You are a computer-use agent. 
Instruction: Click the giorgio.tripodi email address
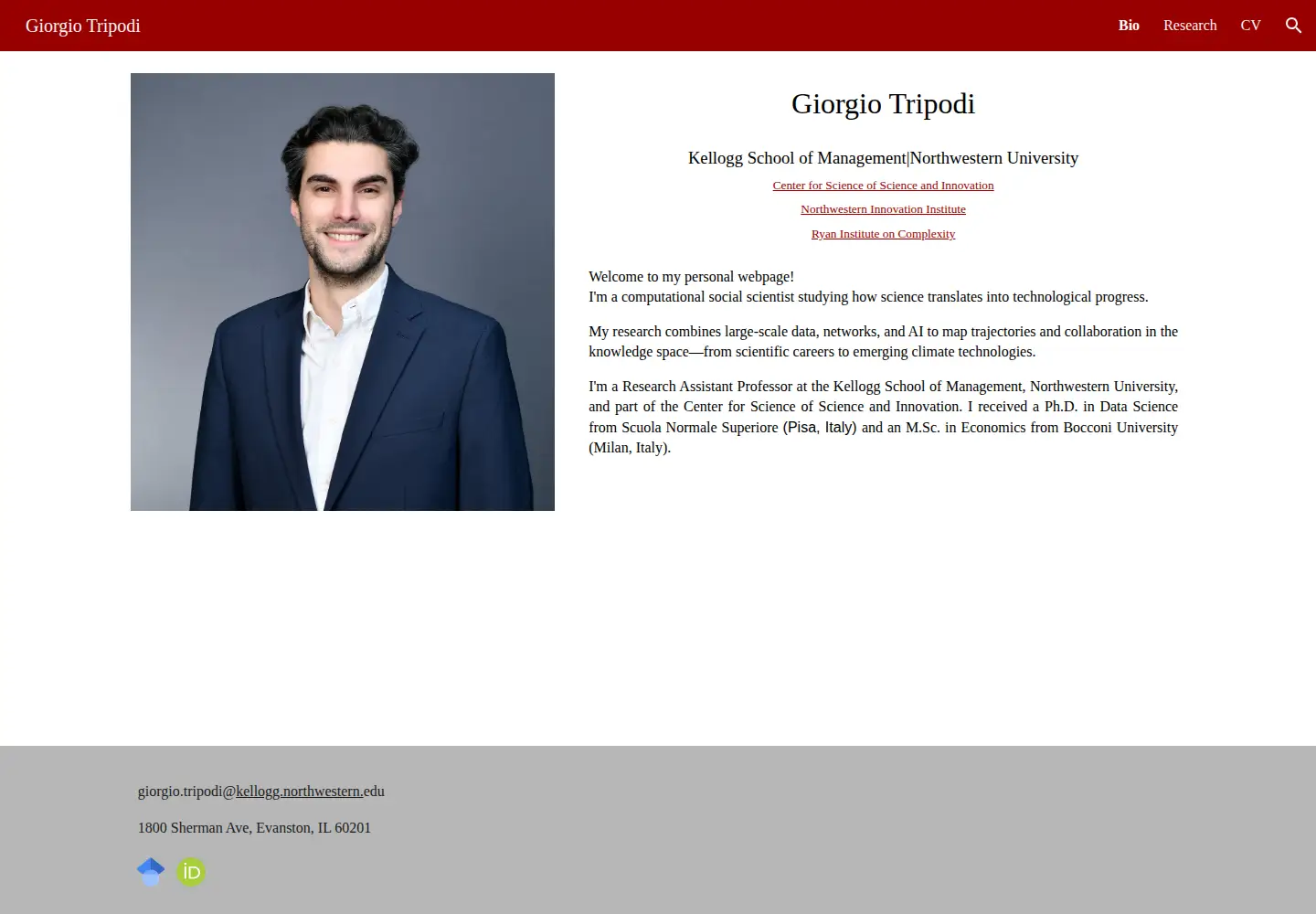[261, 792]
